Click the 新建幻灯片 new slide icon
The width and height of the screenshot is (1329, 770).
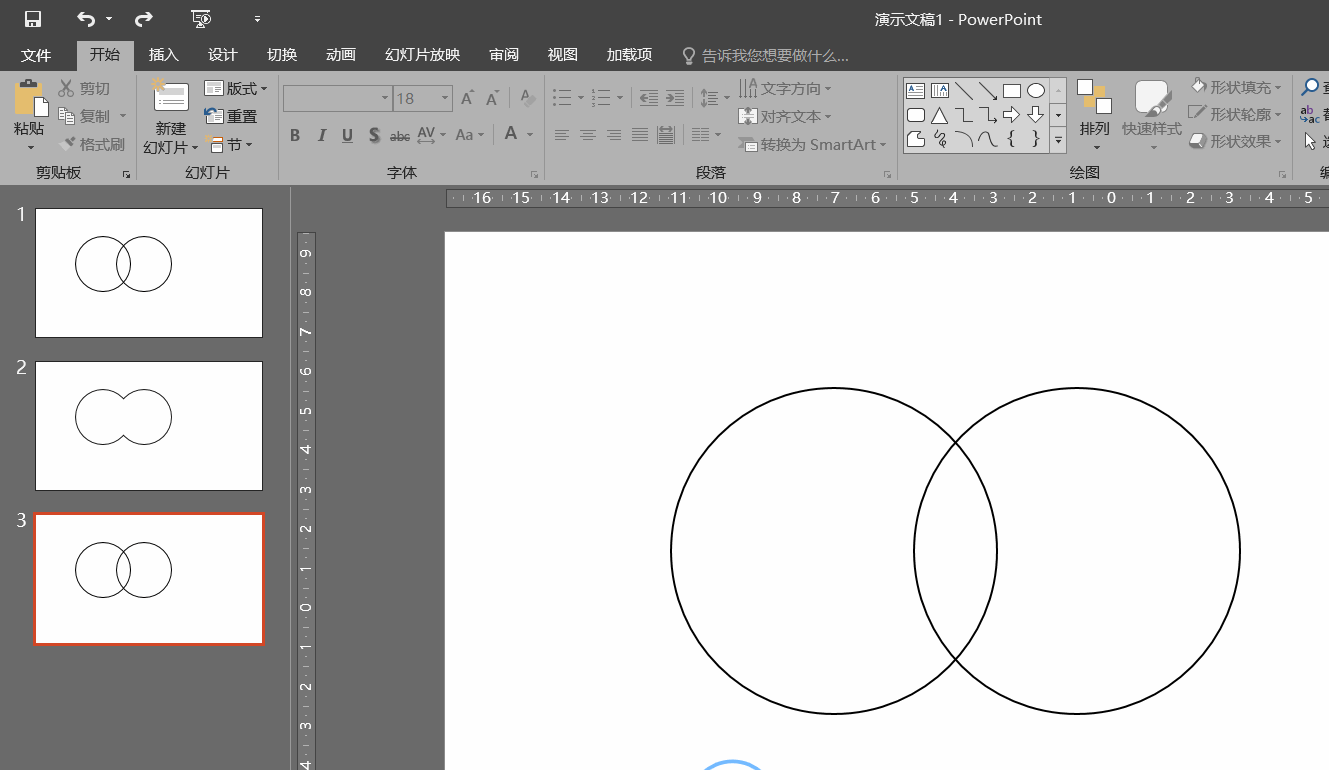click(x=171, y=98)
